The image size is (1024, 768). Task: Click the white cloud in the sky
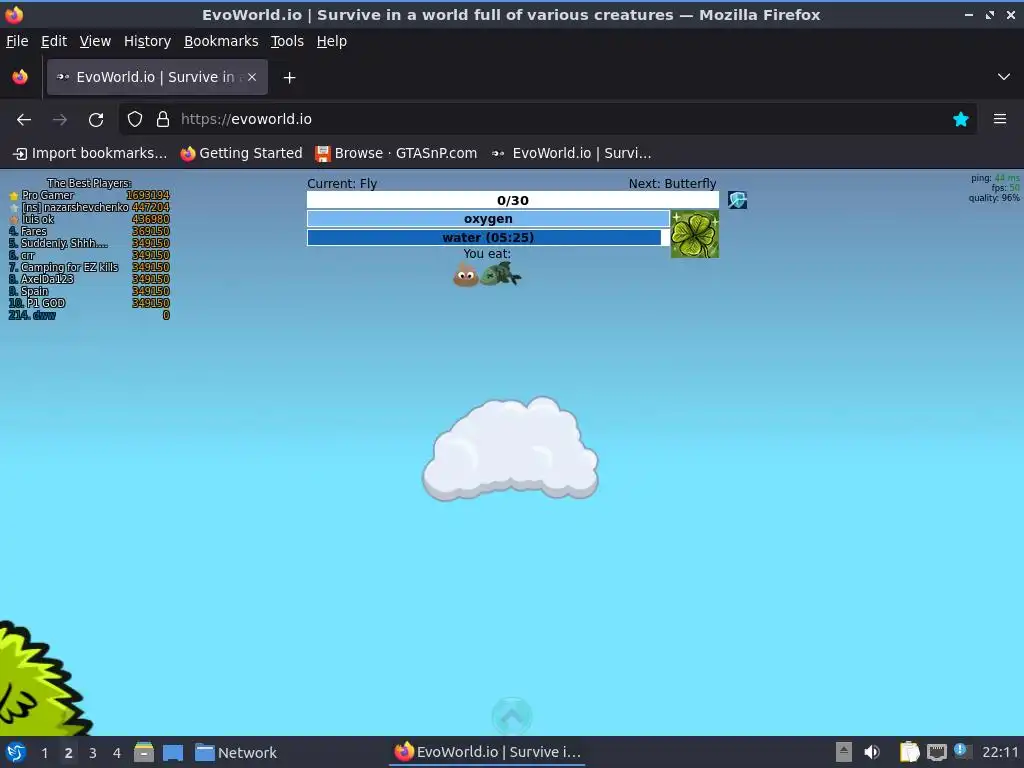tap(510, 449)
